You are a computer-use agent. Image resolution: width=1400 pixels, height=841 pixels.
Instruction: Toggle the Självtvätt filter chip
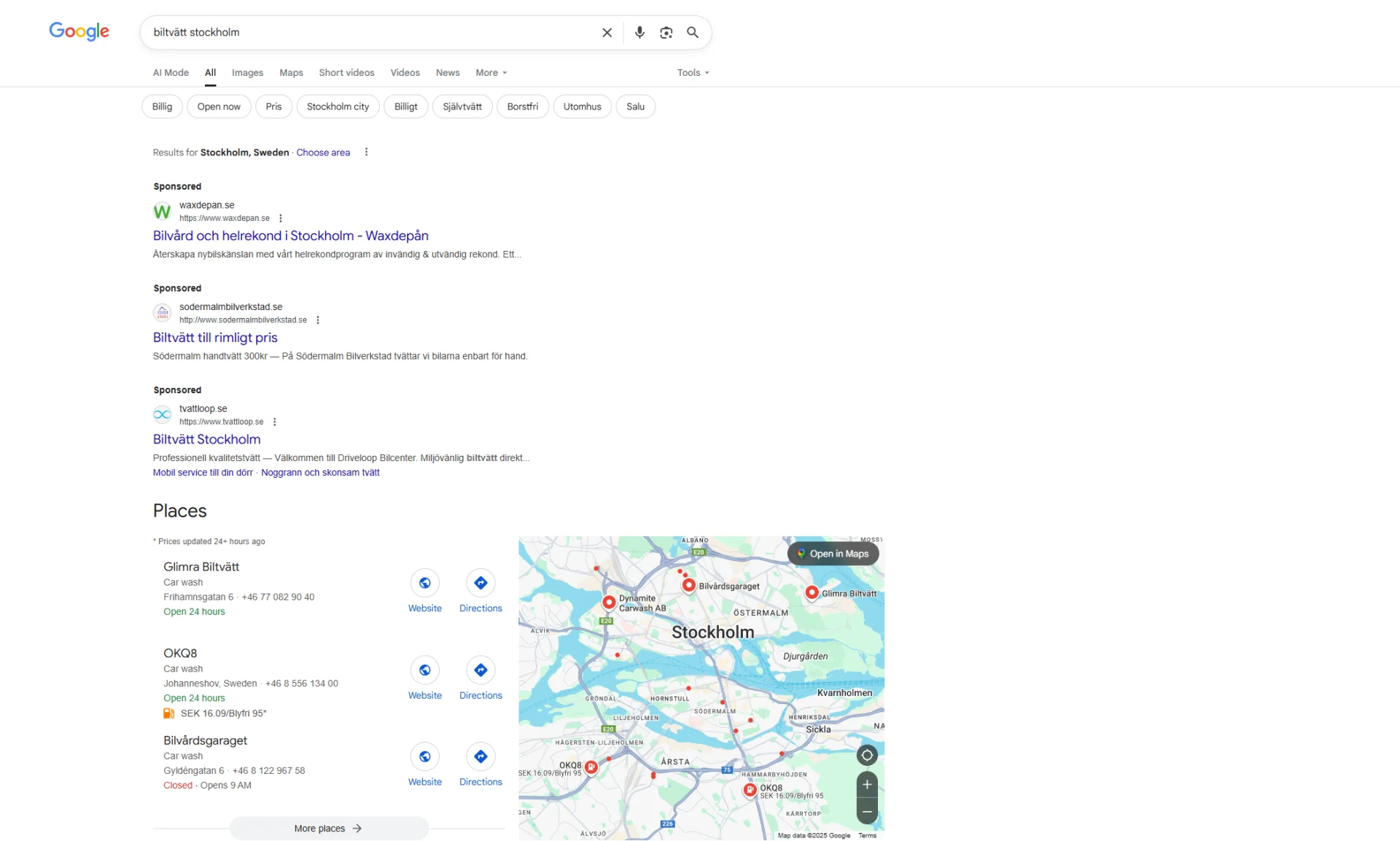[x=462, y=106]
